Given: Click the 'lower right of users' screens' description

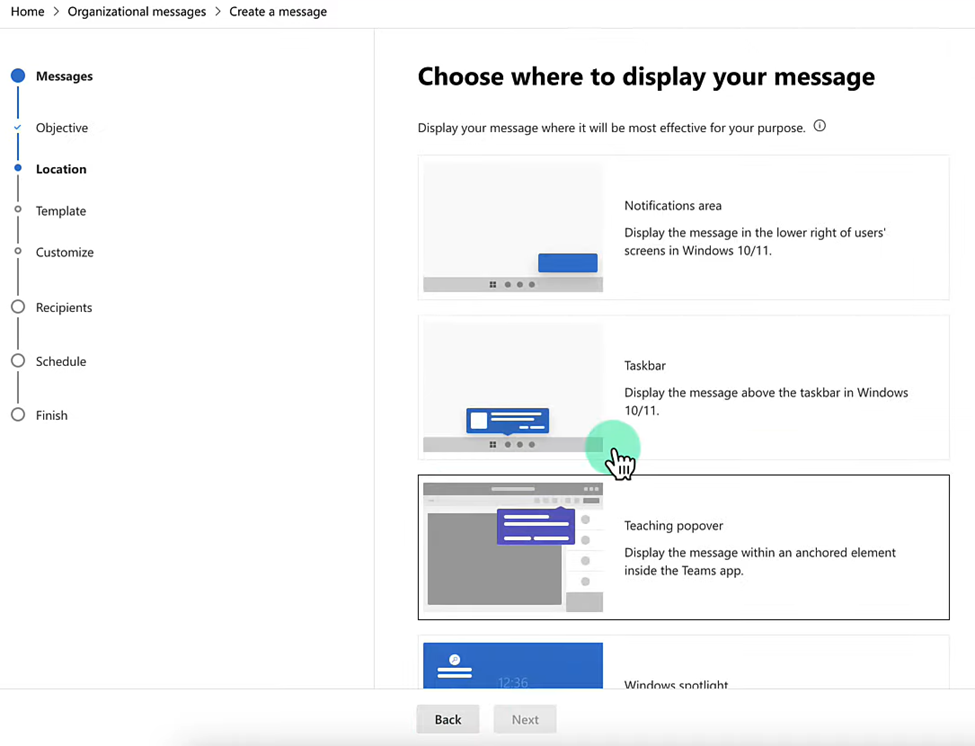Looking at the screenshot, I should [755, 242].
